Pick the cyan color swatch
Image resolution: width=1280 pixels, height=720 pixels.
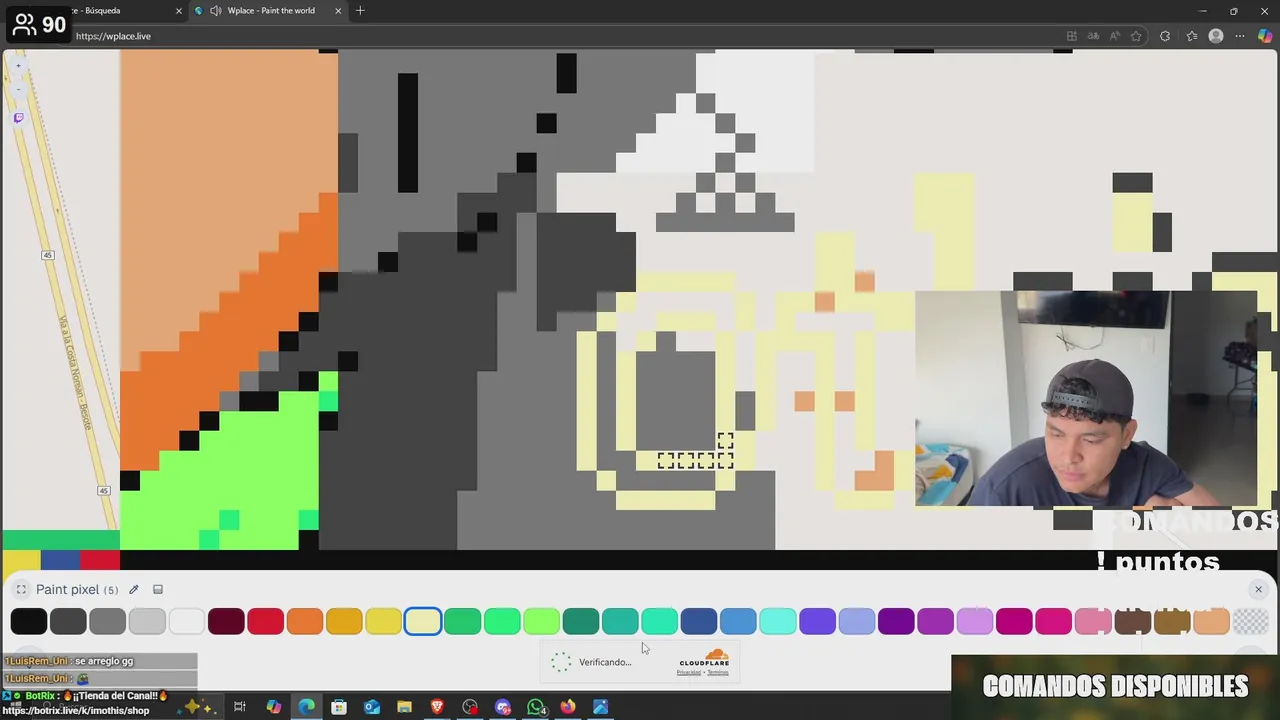pyautogui.click(x=777, y=621)
